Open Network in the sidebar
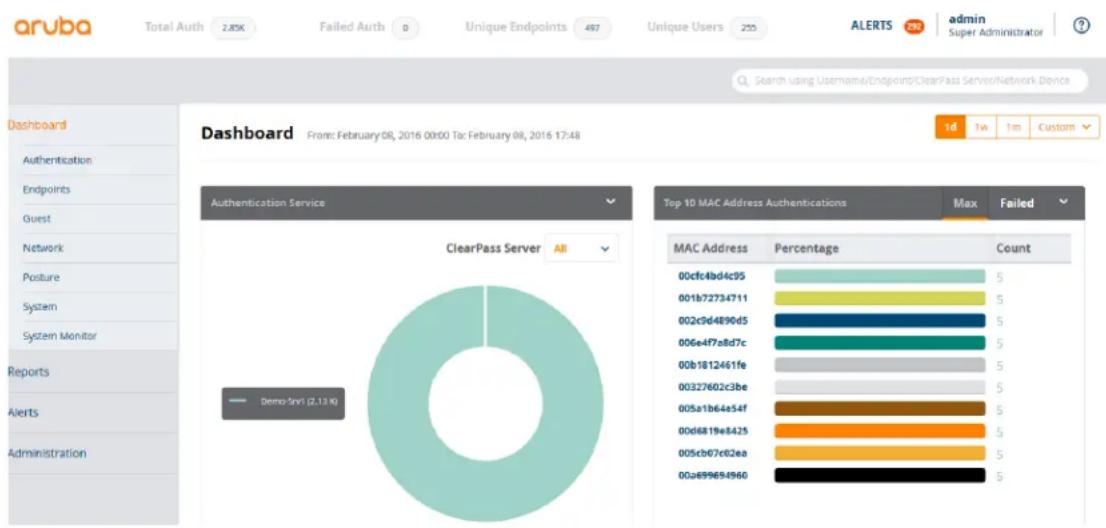The width and height of the screenshot is (1106, 528). click(43, 248)
